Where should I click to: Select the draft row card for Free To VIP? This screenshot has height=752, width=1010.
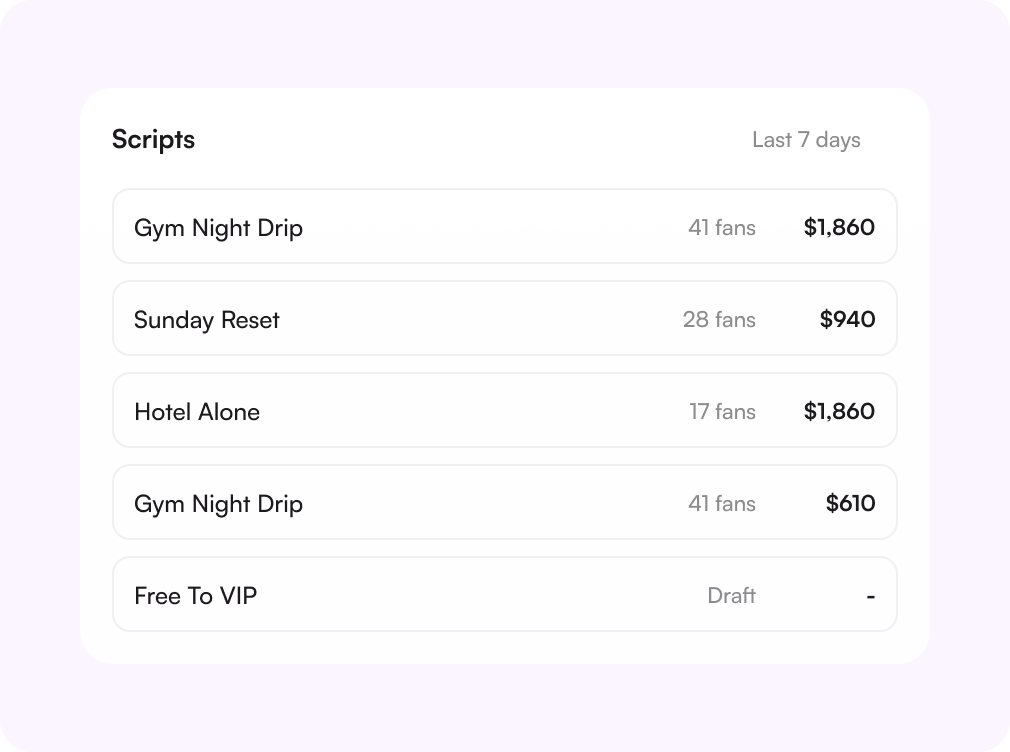pyautogui.click(x=505, y=594)
